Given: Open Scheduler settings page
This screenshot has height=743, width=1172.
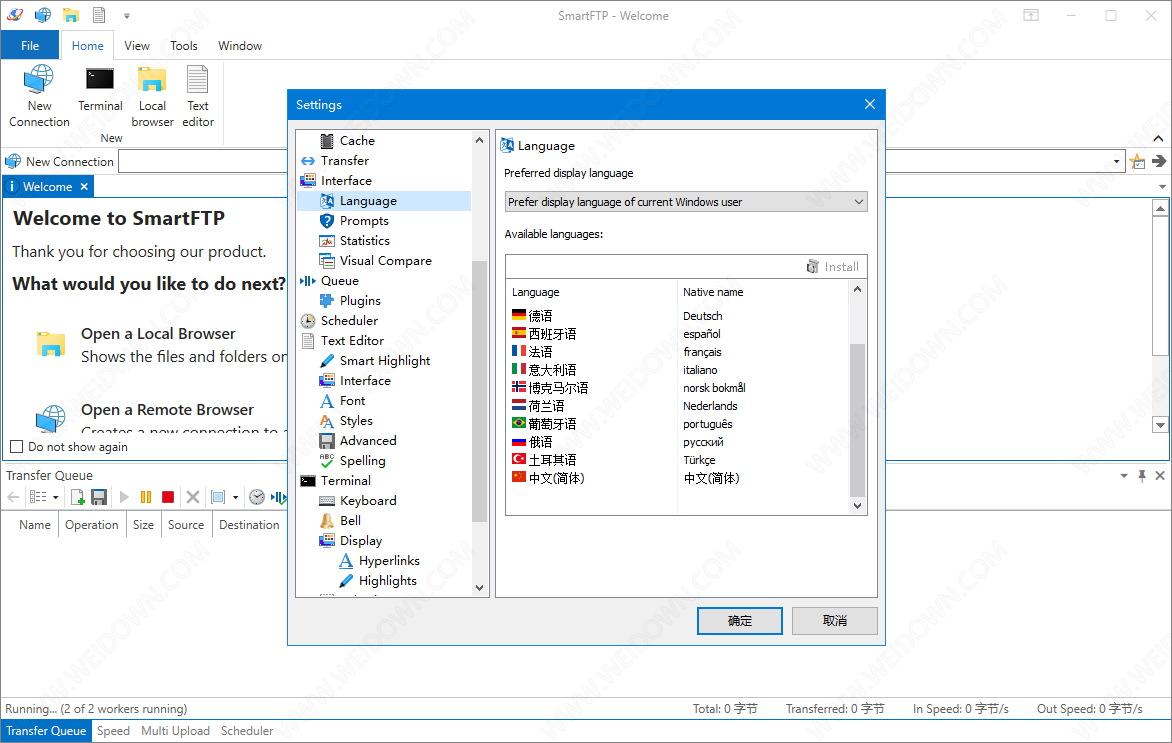Looking at the screenshot, I should pyautogui.click(x=349, y=321).
